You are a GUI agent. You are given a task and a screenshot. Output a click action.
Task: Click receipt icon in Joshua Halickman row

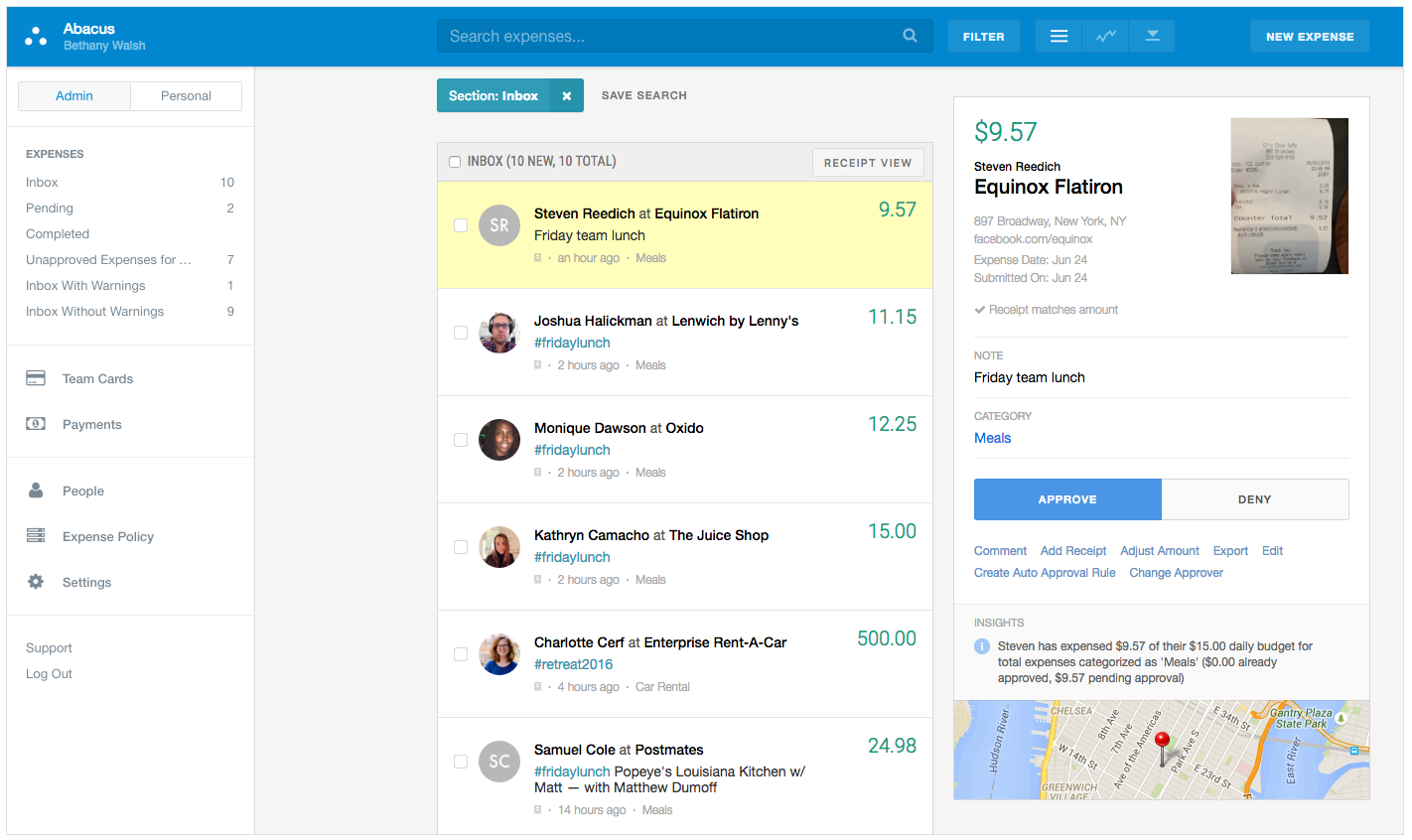click(x=538, y=365)
